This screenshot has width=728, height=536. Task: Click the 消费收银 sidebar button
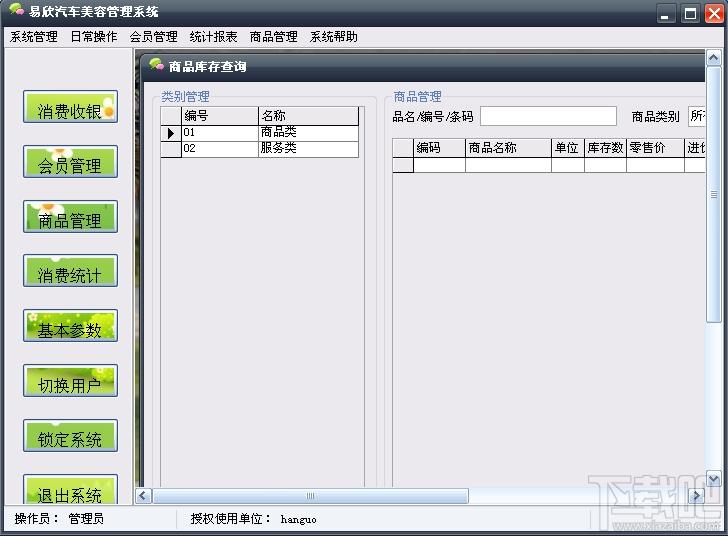coord(70,107)
